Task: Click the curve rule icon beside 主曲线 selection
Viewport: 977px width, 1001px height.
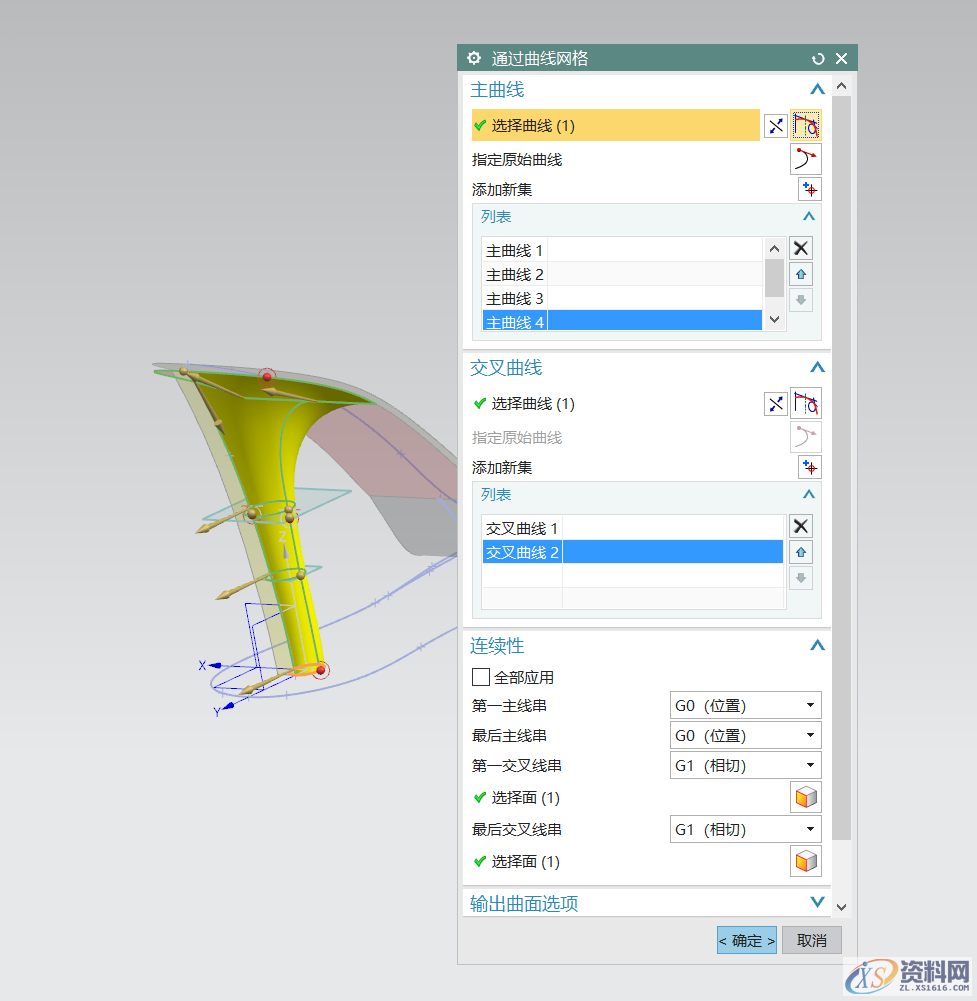Action: click(x=808, y=125)
